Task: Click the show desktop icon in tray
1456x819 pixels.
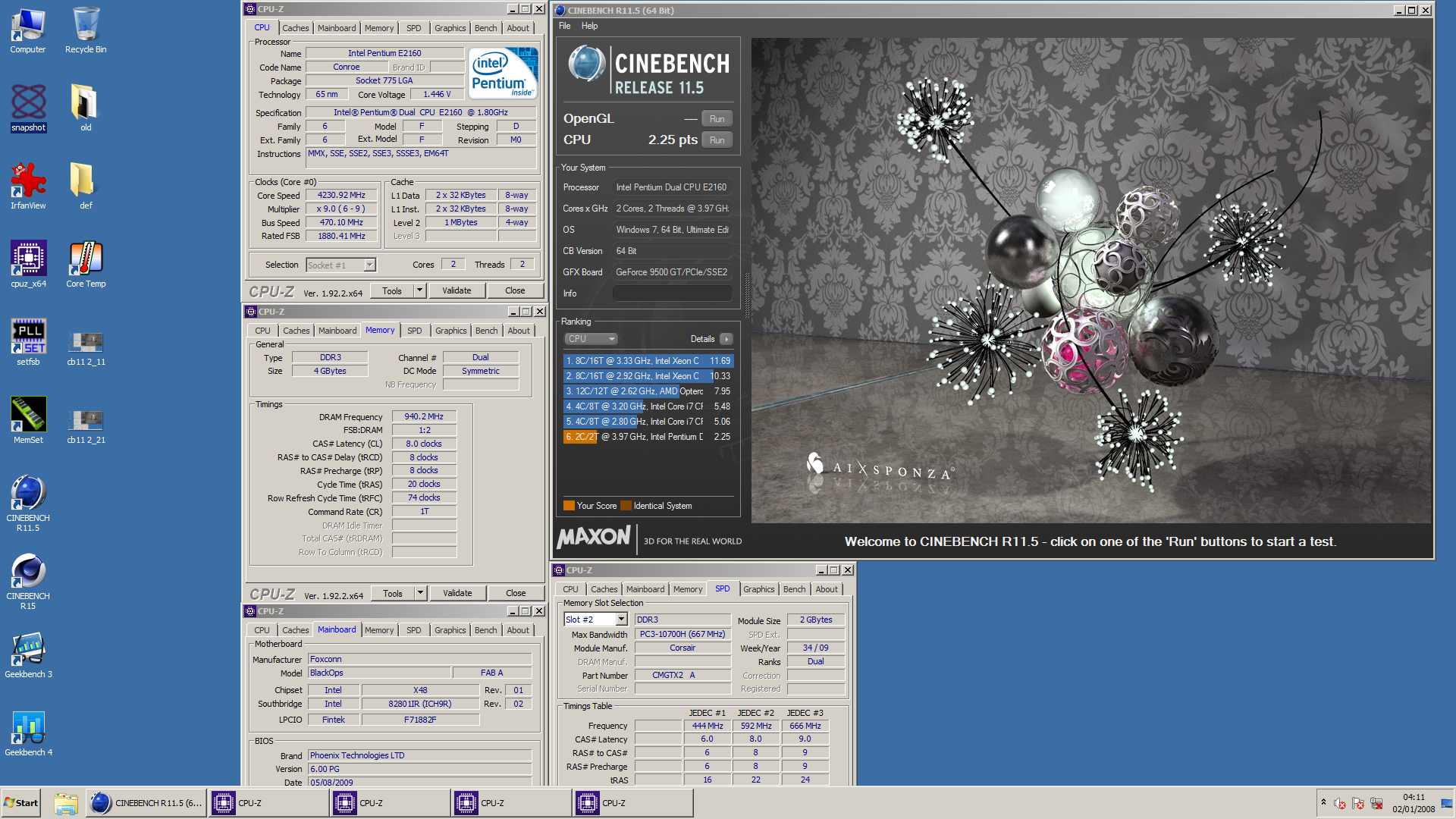Action: (x=1447, y=803)
